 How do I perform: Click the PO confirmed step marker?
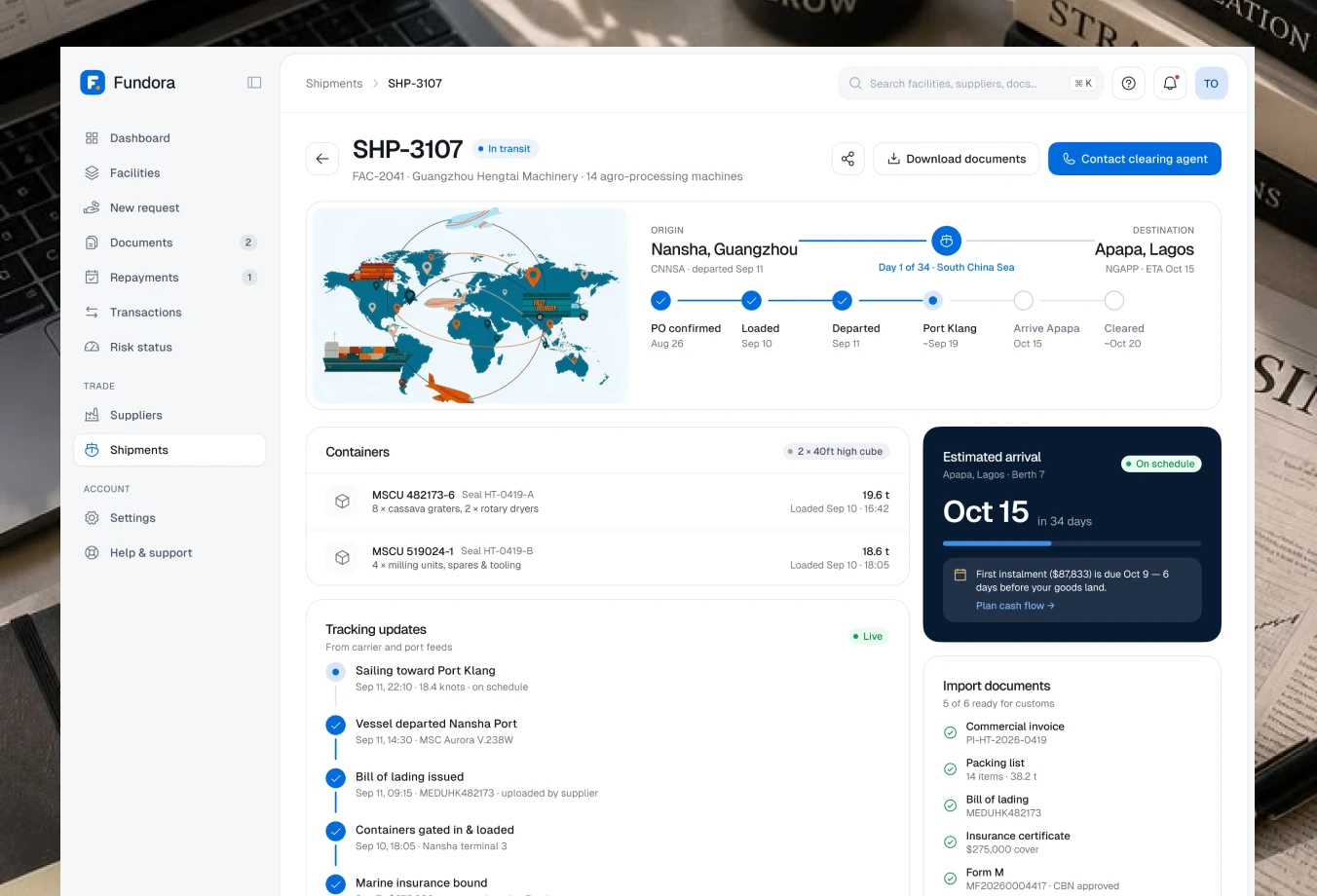(x=660, y=301)
